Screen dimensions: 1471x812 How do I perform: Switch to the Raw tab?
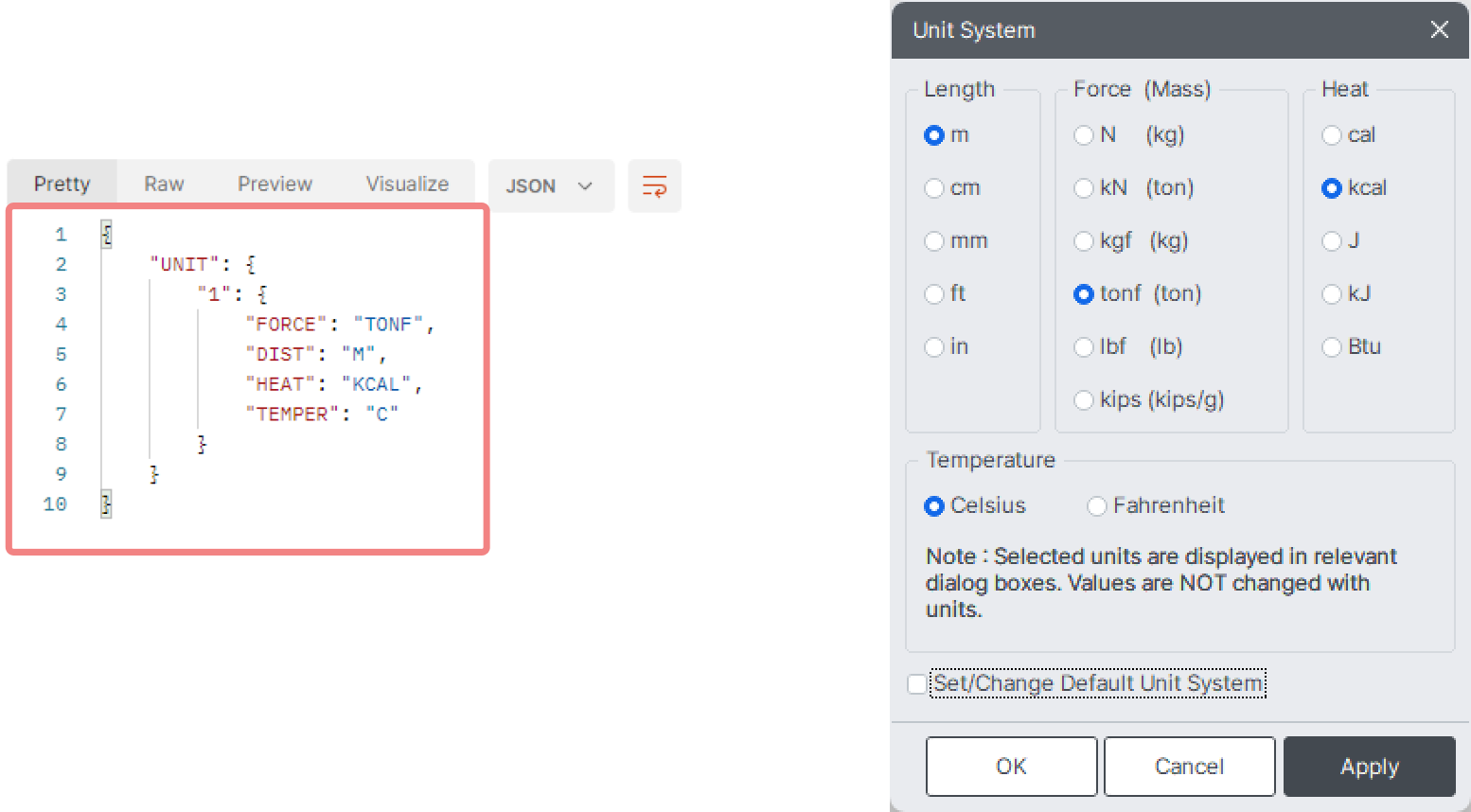tap(164, 184)
